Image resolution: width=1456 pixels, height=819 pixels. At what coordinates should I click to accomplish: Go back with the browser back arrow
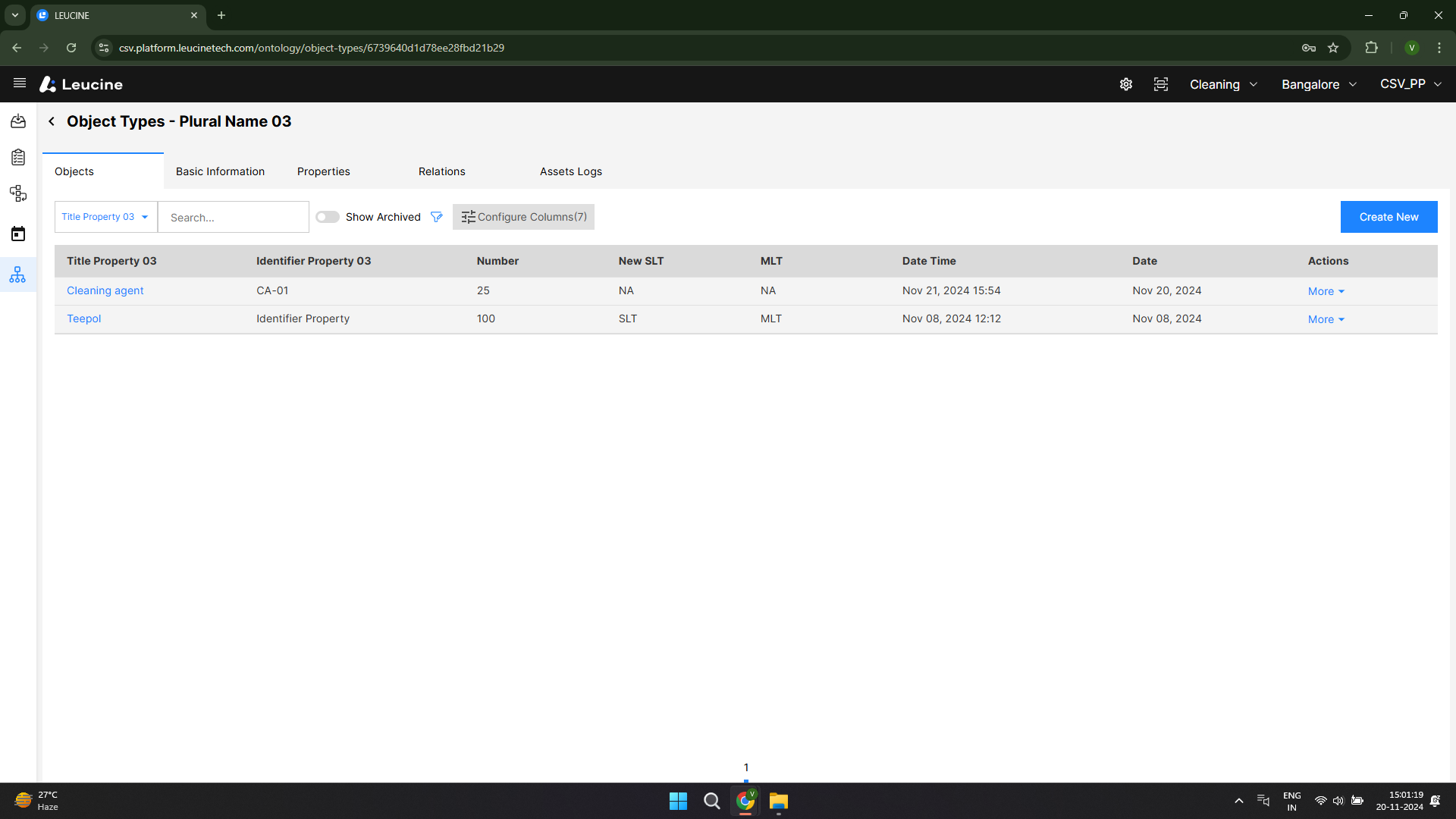pyautogui.click(x=17, y=48)
